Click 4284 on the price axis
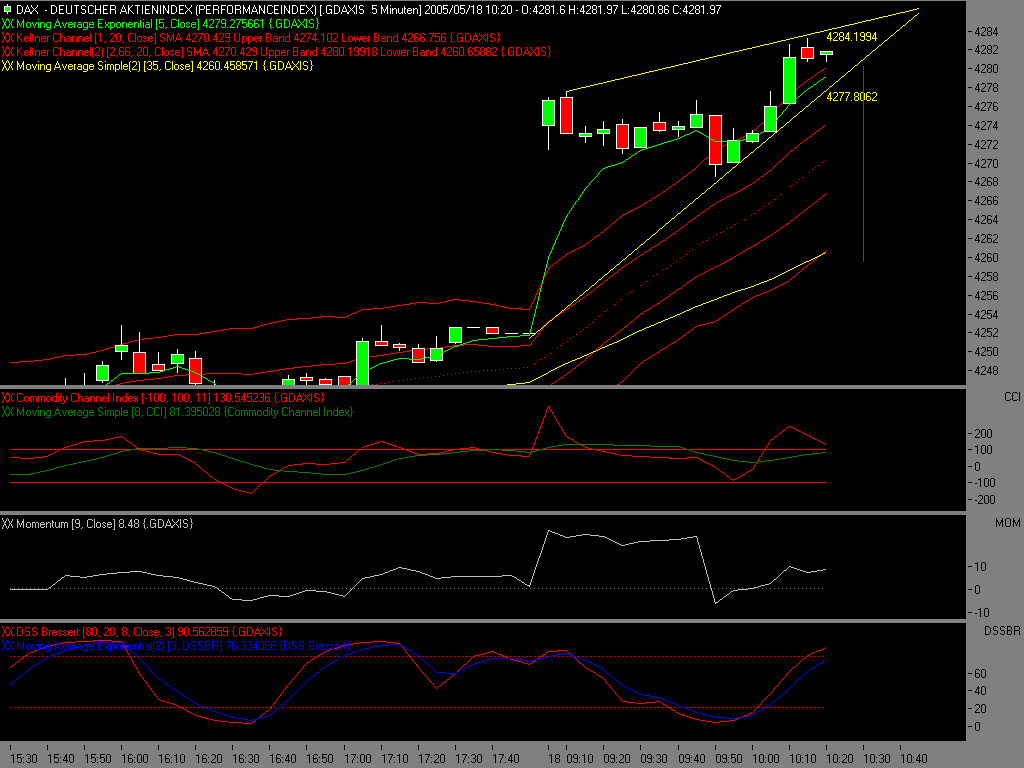1024x768 pixels. pos(986,31)
